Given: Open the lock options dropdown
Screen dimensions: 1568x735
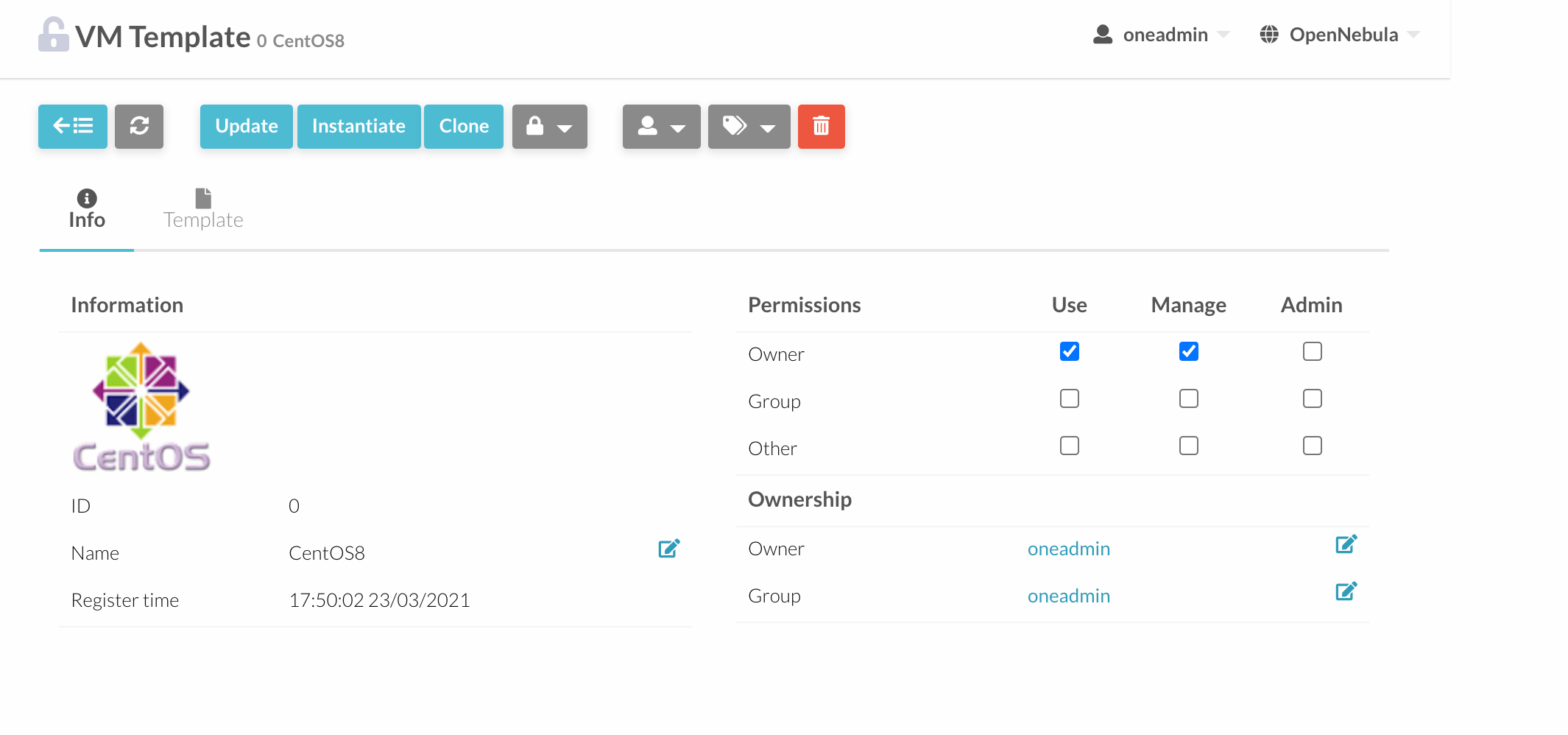Looking at the screenshot, I should pos(550,127).
